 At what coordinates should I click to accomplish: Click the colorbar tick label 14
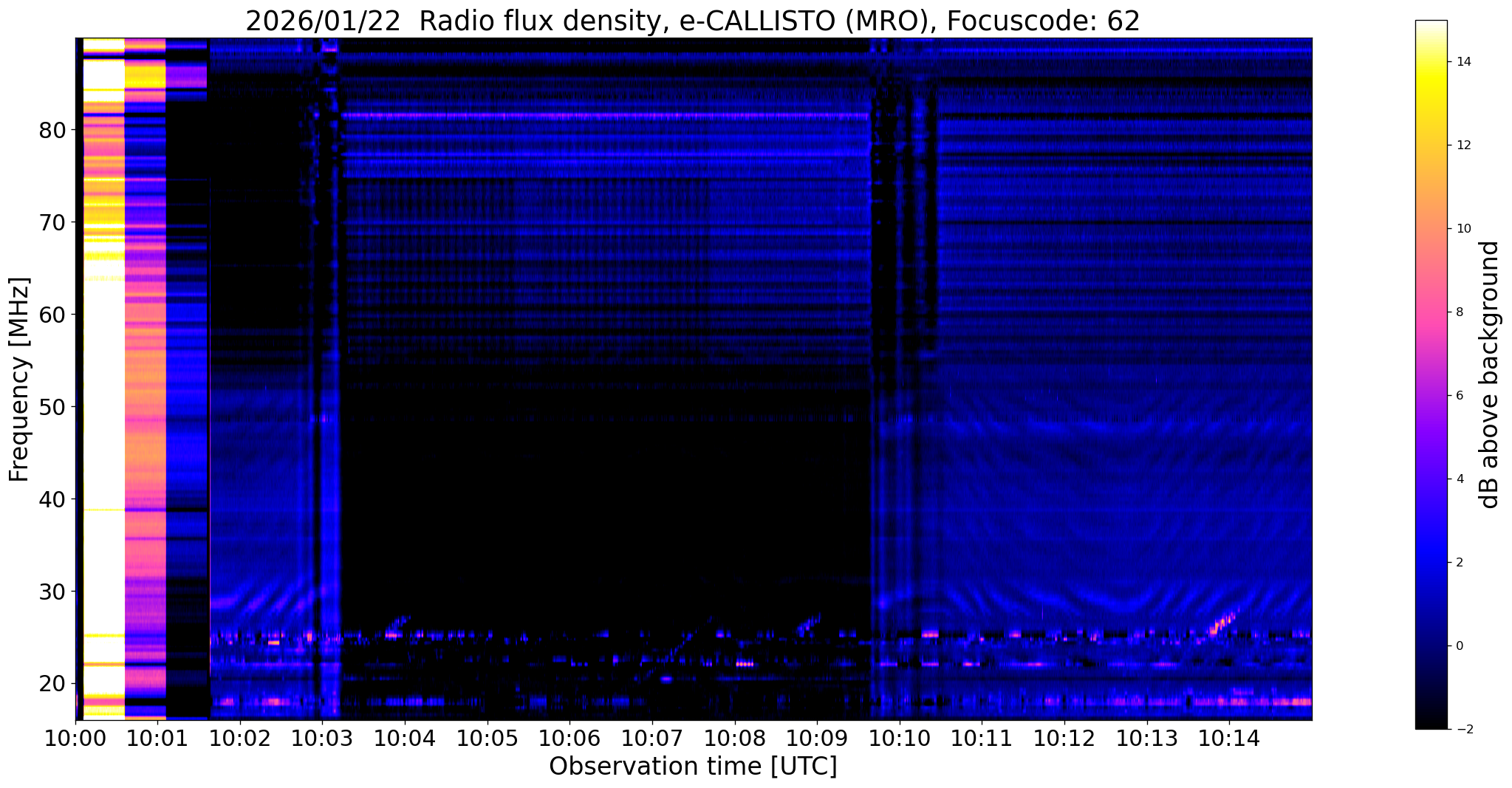click(1463, 62)
